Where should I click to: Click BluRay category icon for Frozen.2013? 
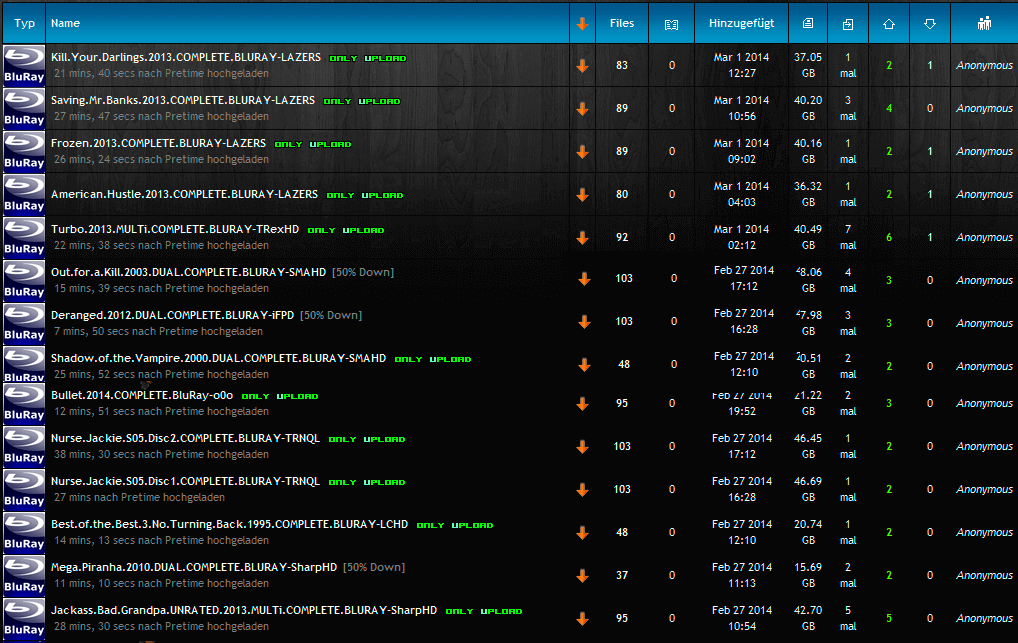(x=24, y=151)
